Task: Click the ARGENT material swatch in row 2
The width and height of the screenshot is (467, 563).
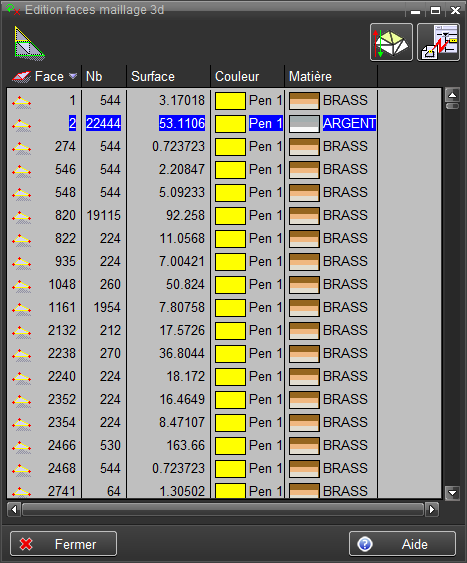Action: coord(304,124)
